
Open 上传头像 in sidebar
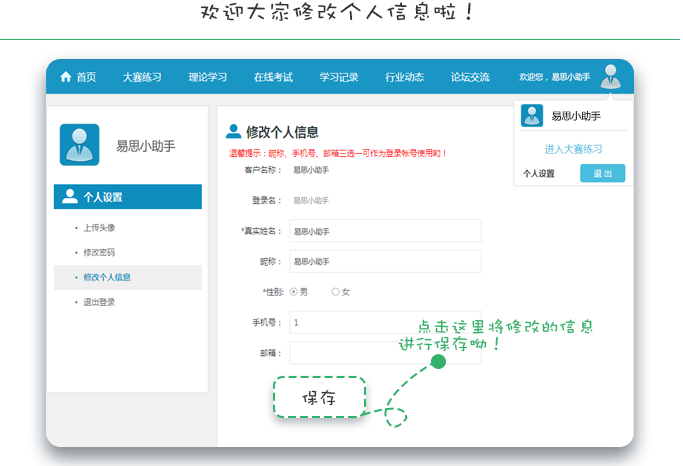(x=99, y=228)
